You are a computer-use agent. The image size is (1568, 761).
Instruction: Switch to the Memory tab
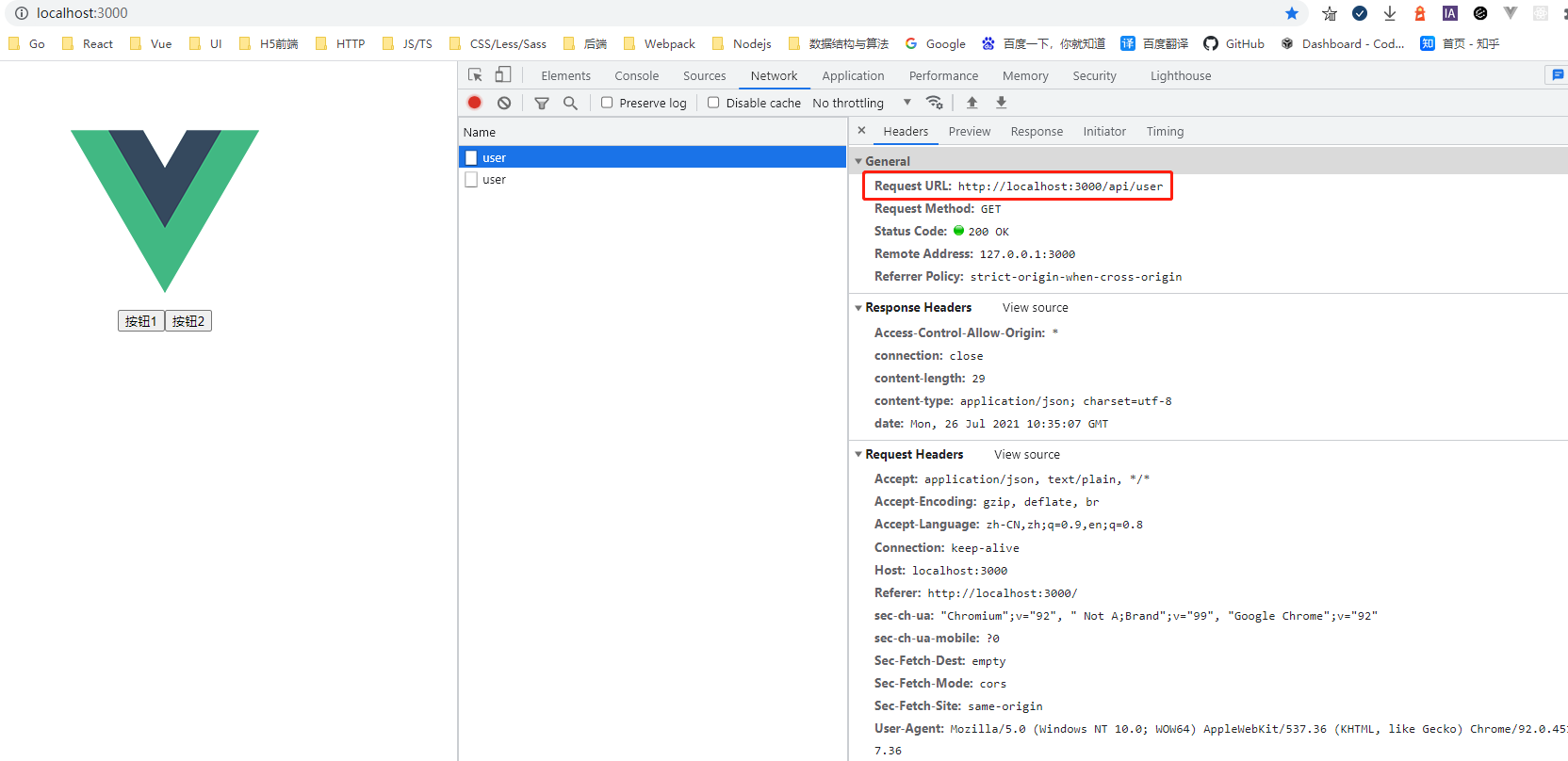click(1025, 75)
